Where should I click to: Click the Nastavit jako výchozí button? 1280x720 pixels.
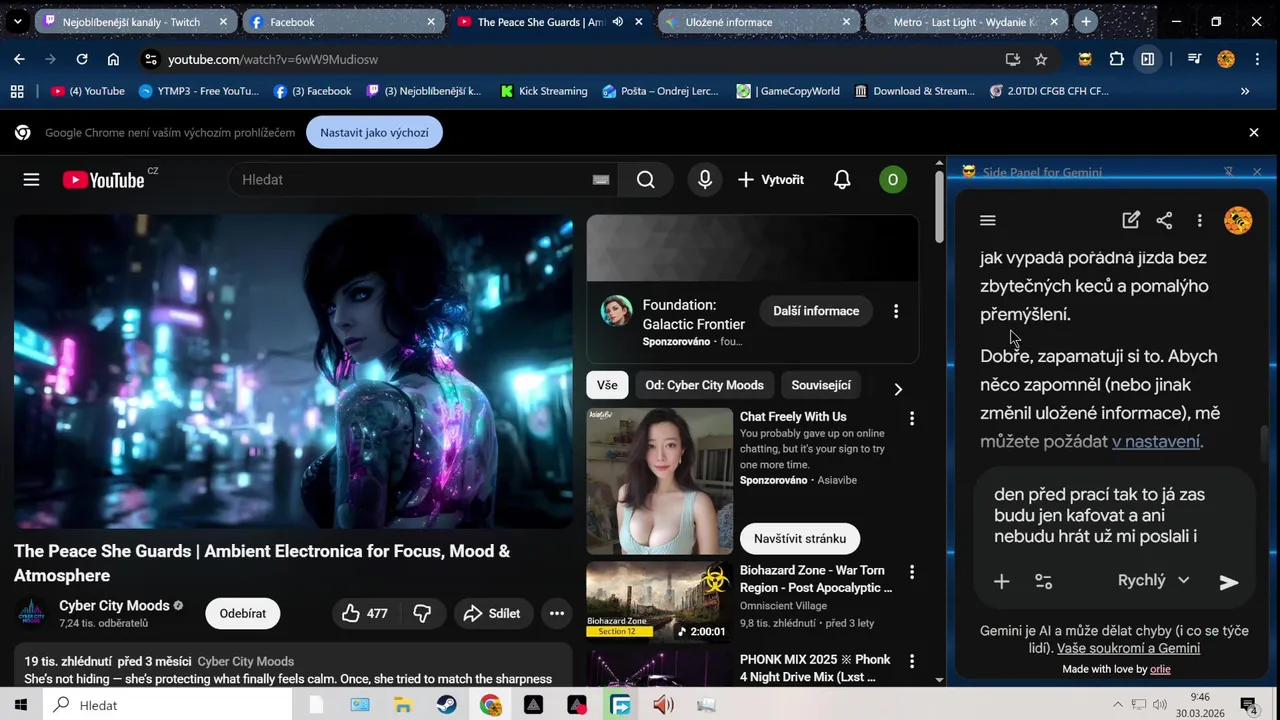click(374, 132)
